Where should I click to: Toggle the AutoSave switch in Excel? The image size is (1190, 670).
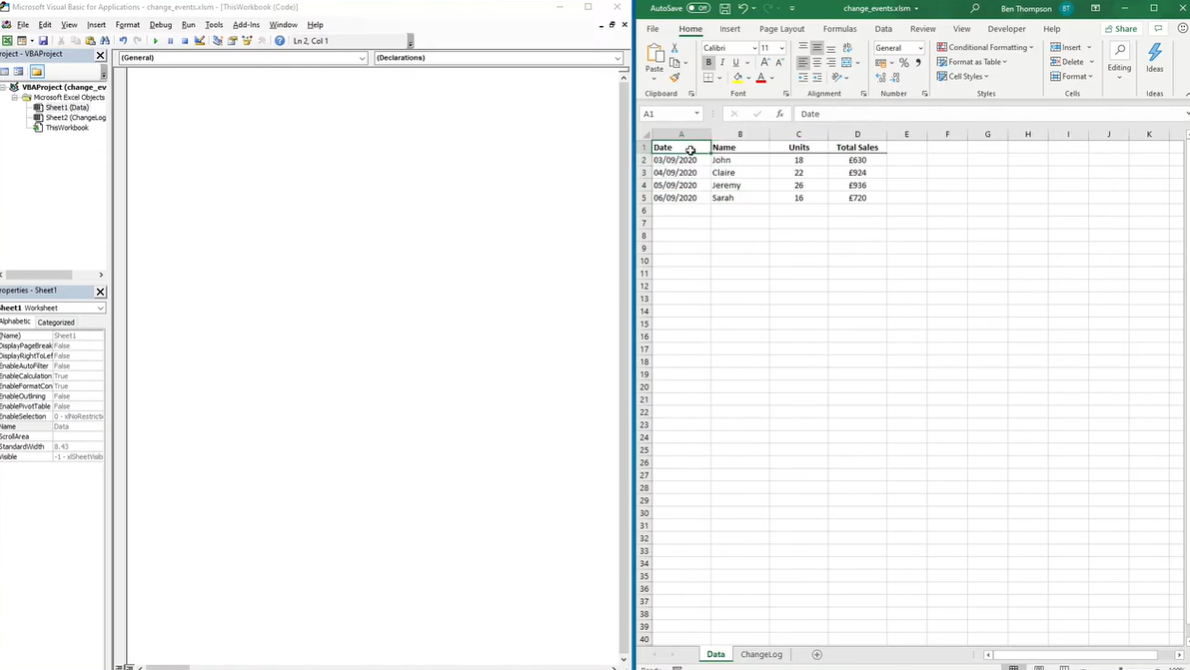pyautogui.click(x=697, y=8)
